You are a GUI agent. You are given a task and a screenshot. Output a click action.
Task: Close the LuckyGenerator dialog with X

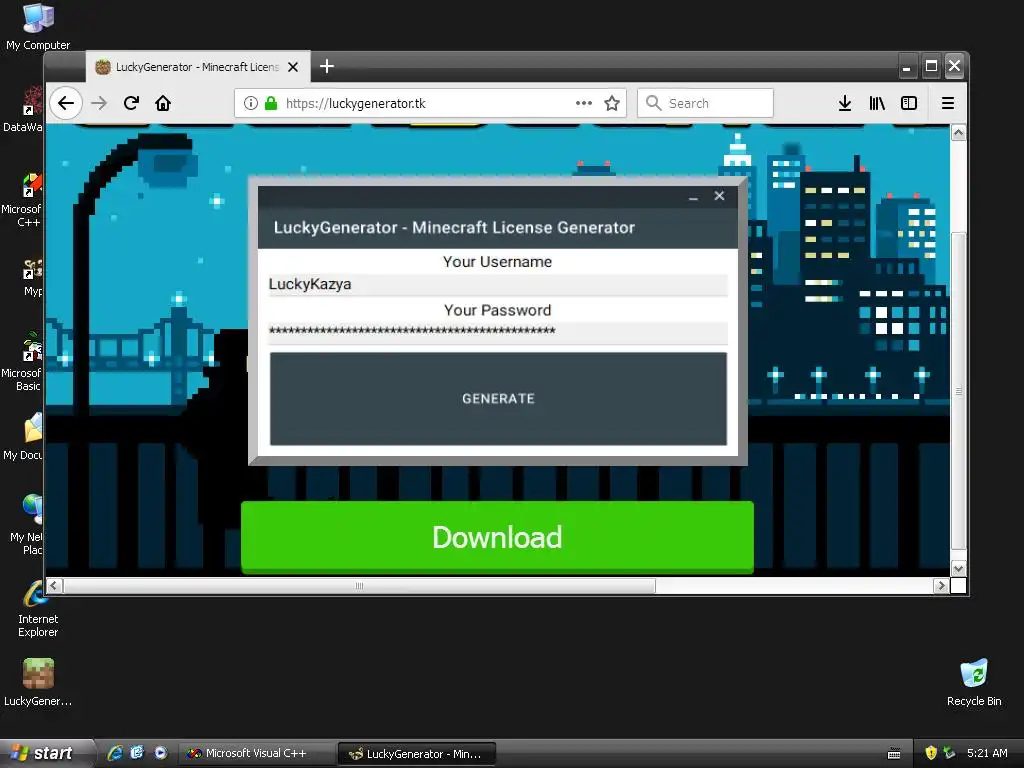coord(719,196)
